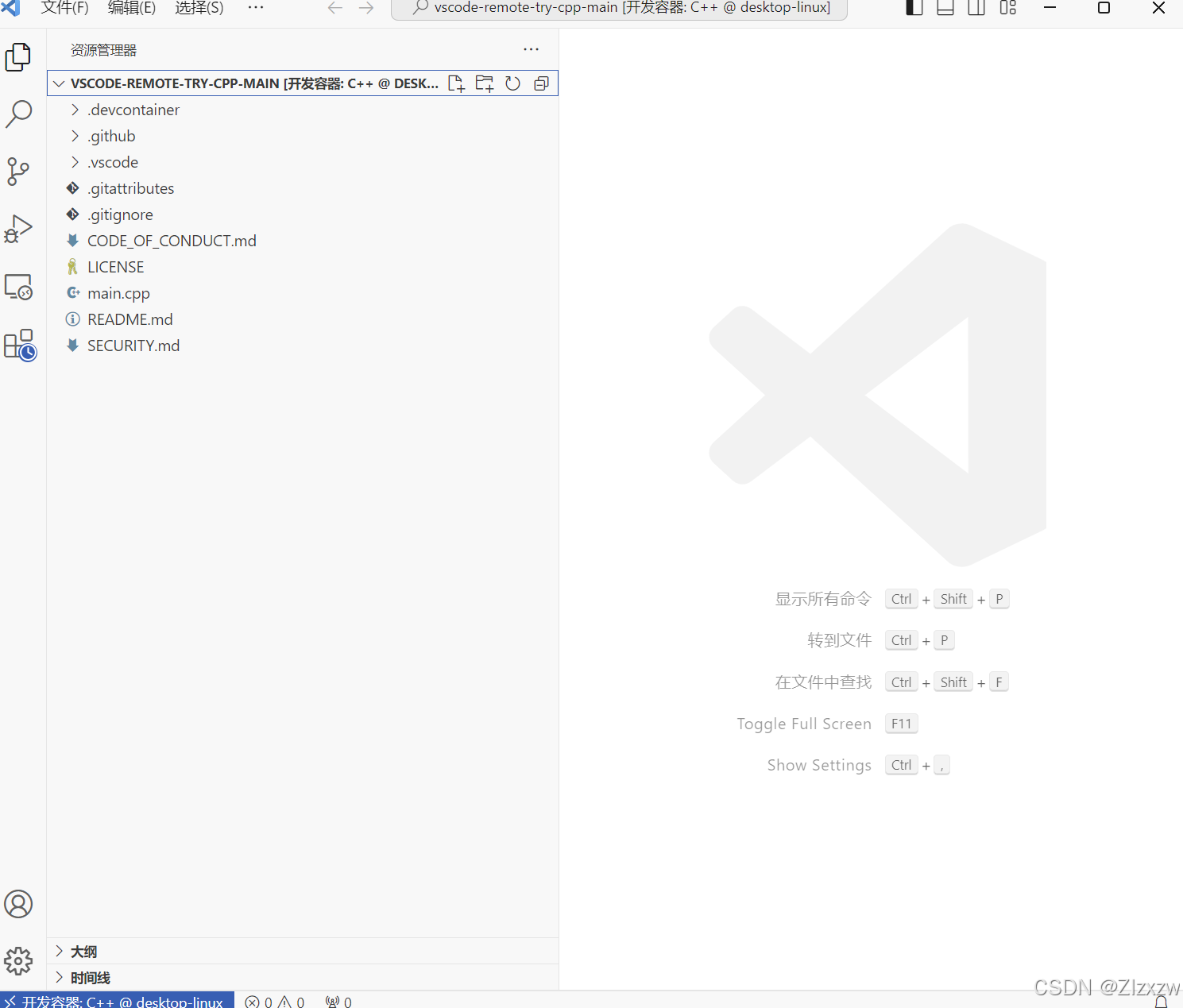Open the Extensions view icon

pos(19,344)
